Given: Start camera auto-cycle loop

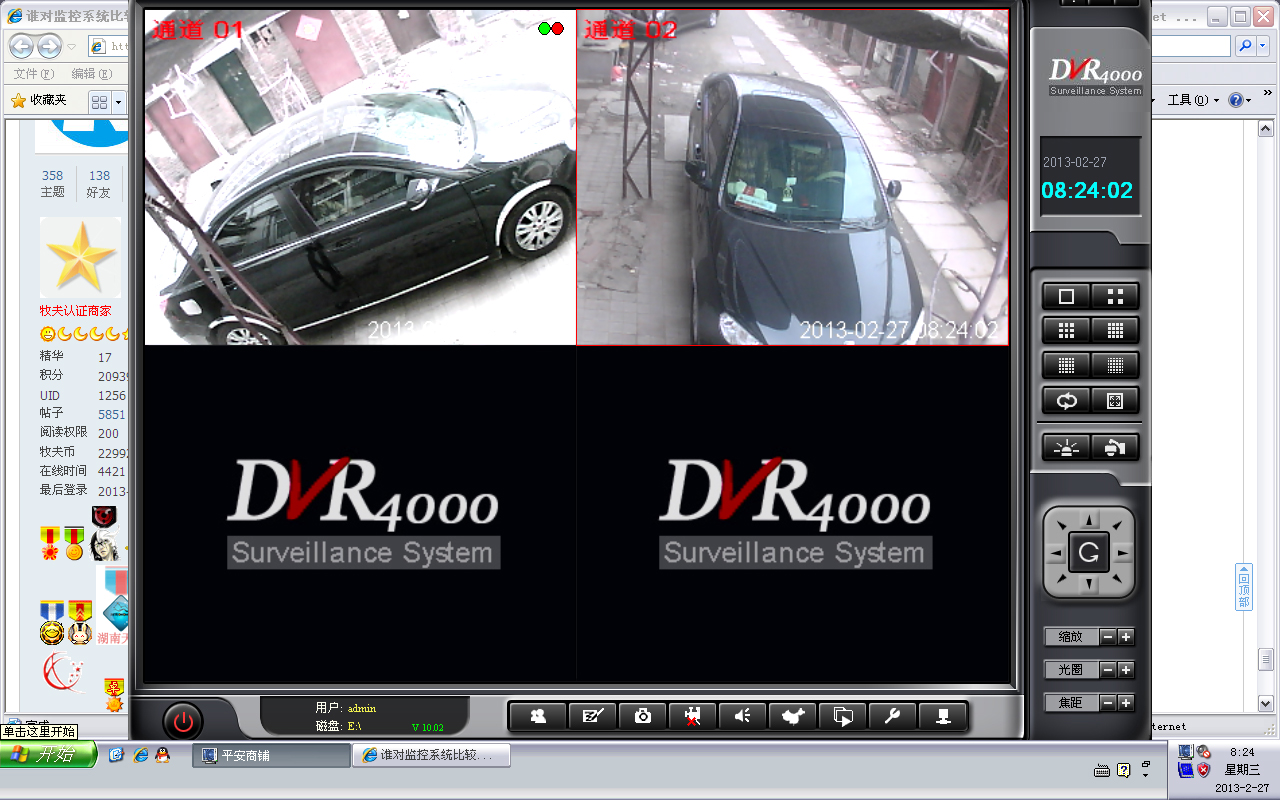Looking at the screenshot, I should 1066,401.
